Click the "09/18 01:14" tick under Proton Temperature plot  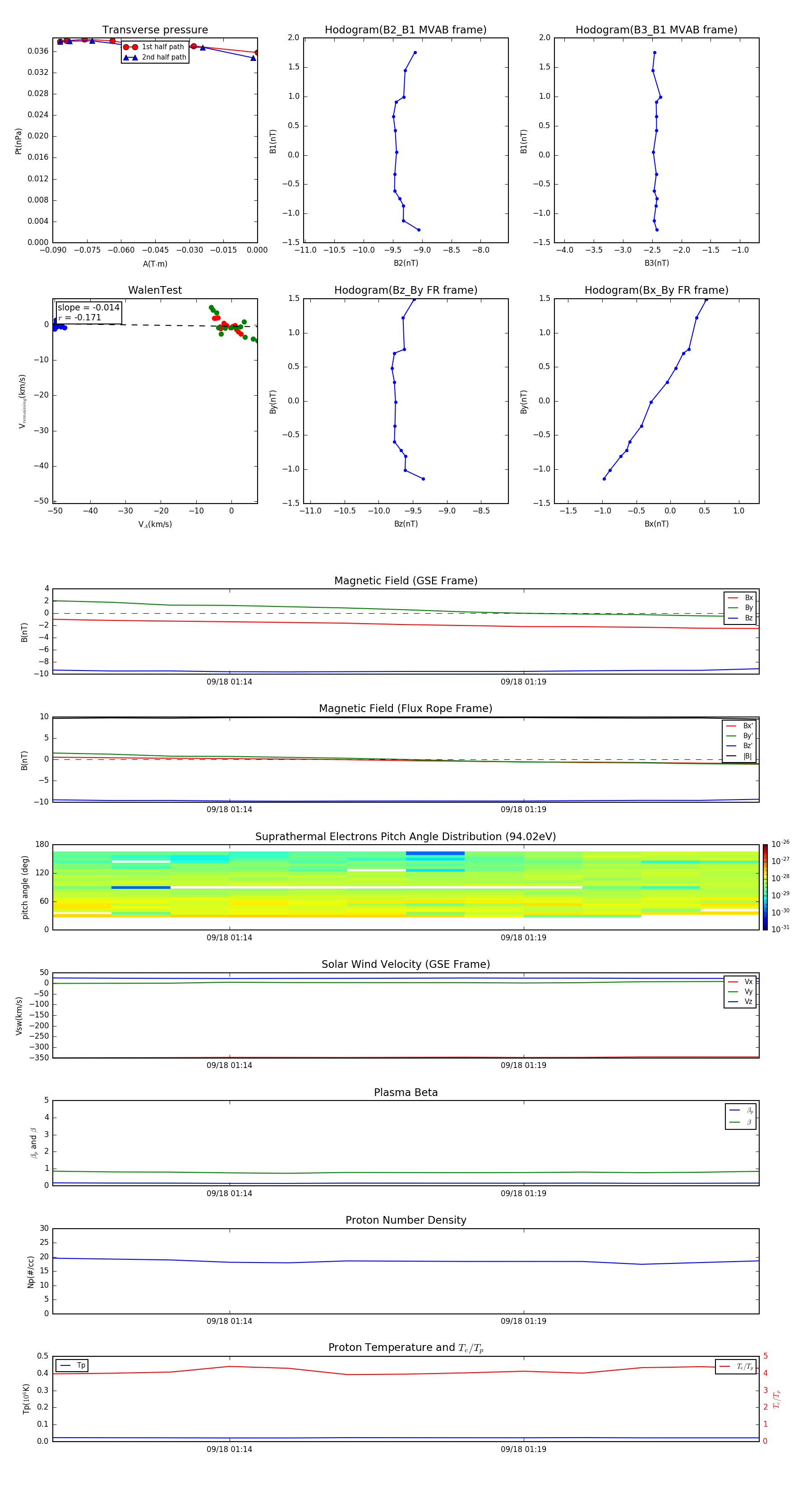[230, 1450]
